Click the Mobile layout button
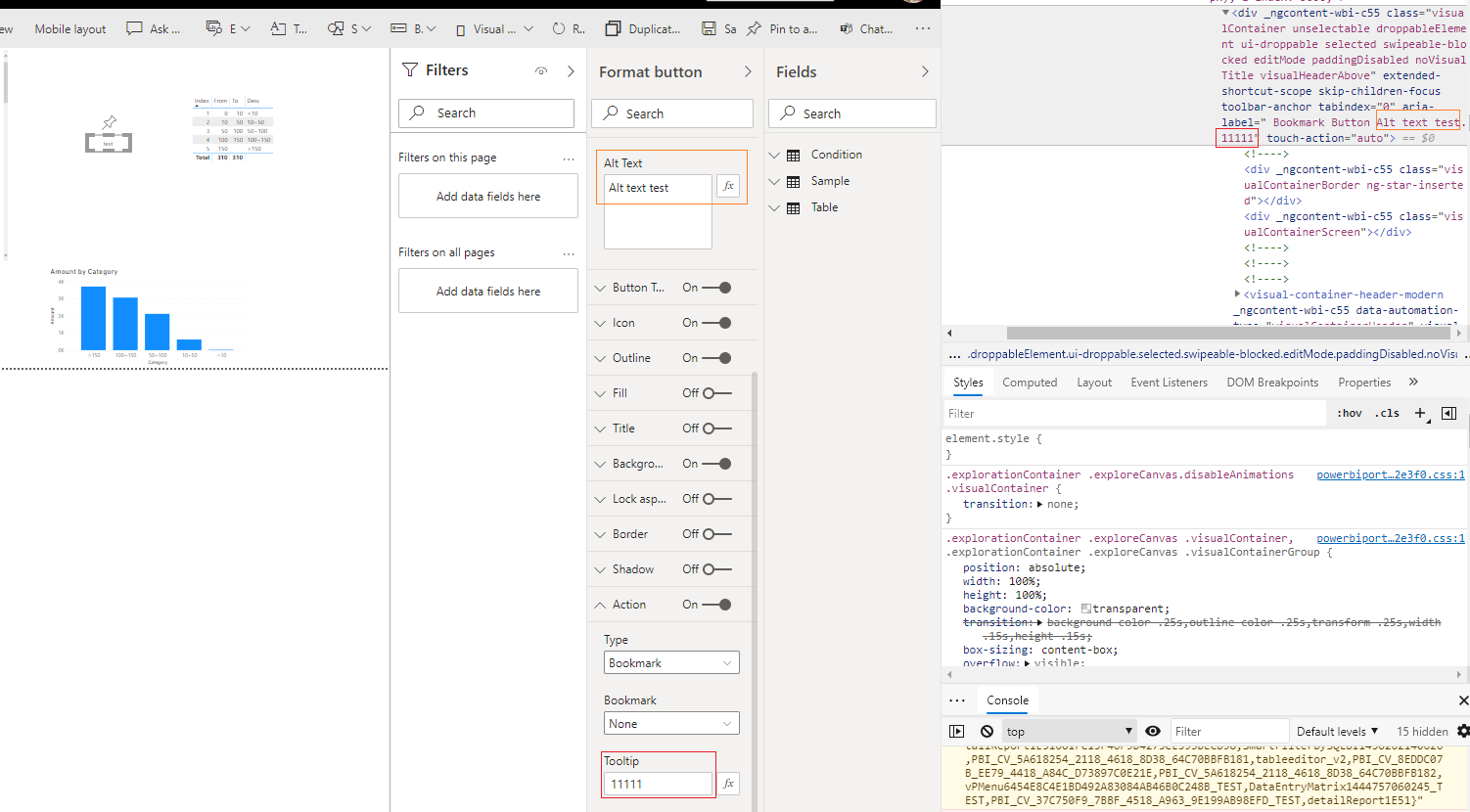 pos(70,29)
